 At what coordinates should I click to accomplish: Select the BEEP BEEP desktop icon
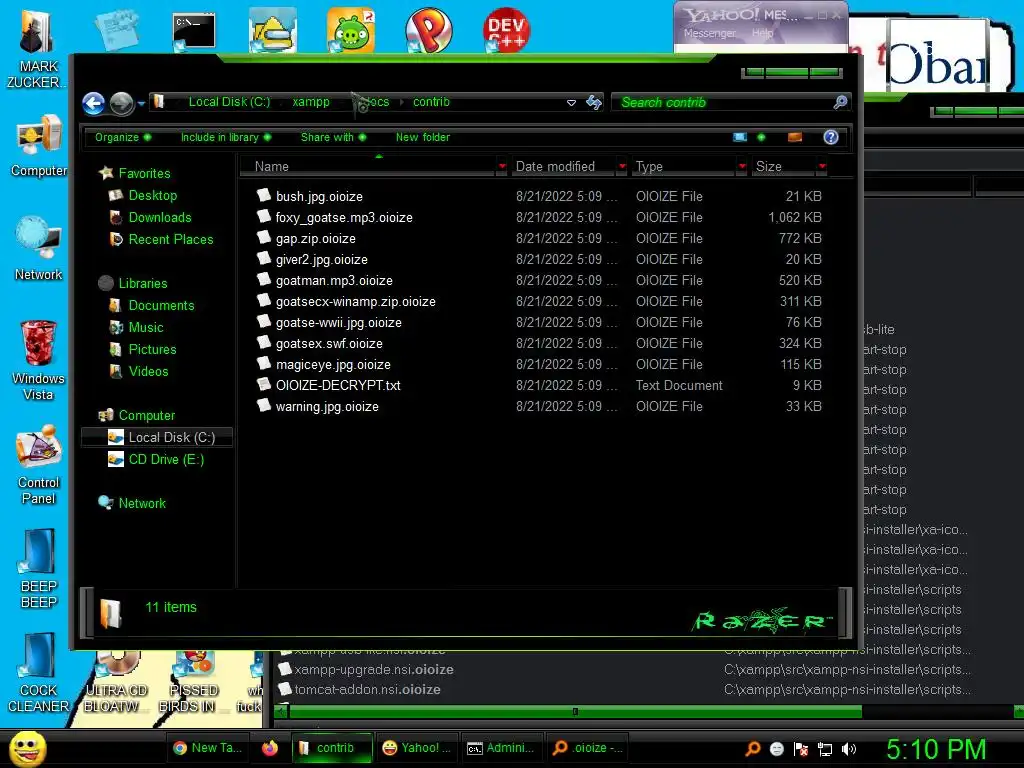coord(39,568)
